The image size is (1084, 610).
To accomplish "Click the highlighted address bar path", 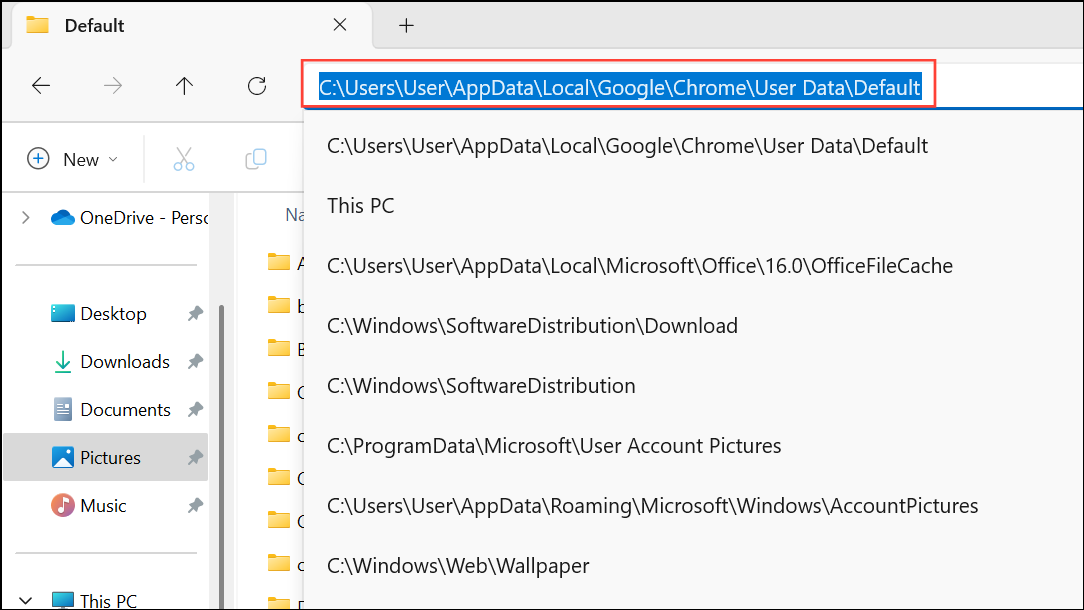I will coord(619,88).
